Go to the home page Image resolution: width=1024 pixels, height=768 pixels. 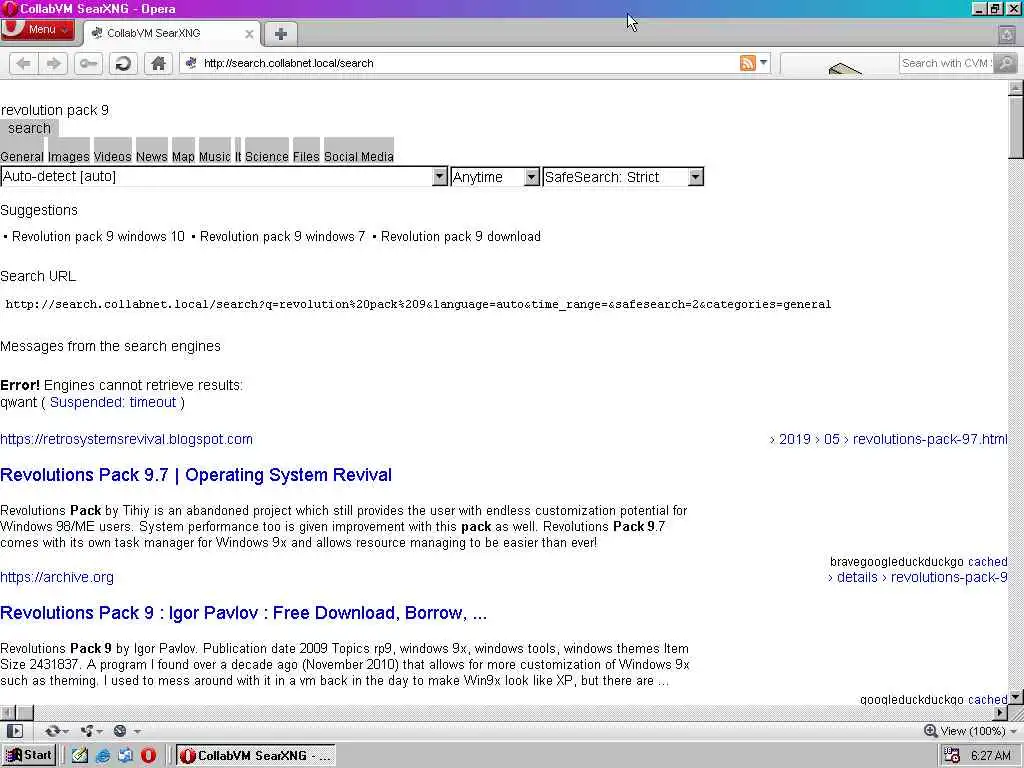point(158,63)
